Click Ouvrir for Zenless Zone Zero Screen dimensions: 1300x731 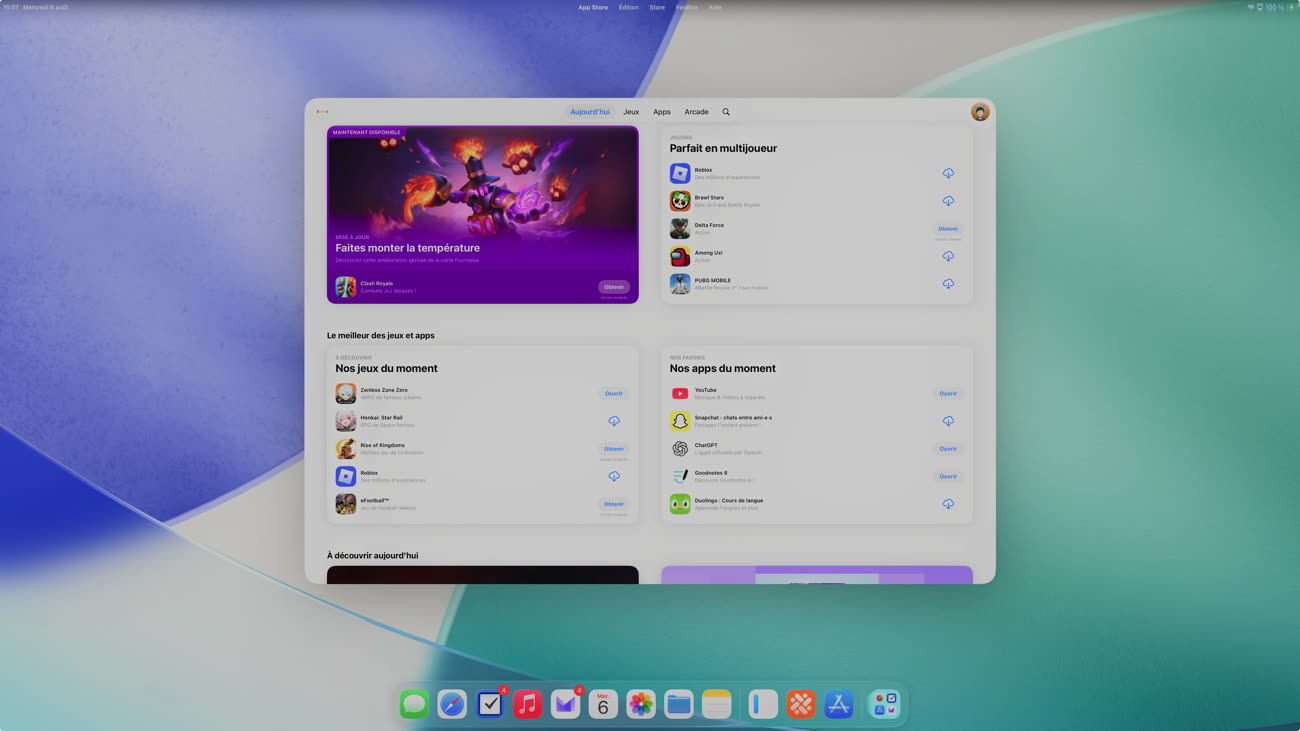[614, 394]
